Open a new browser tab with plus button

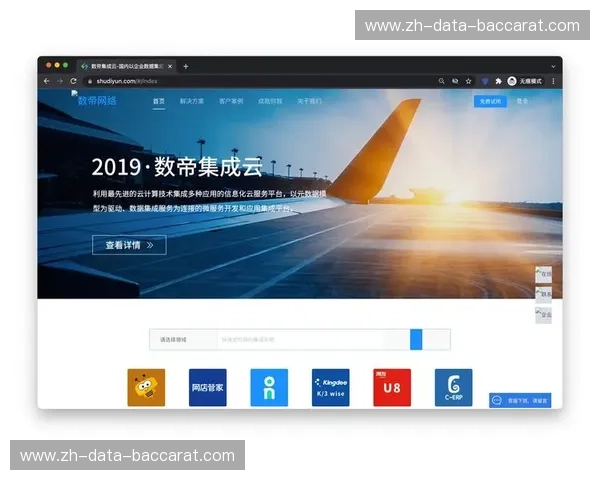[x=186, y=66]
